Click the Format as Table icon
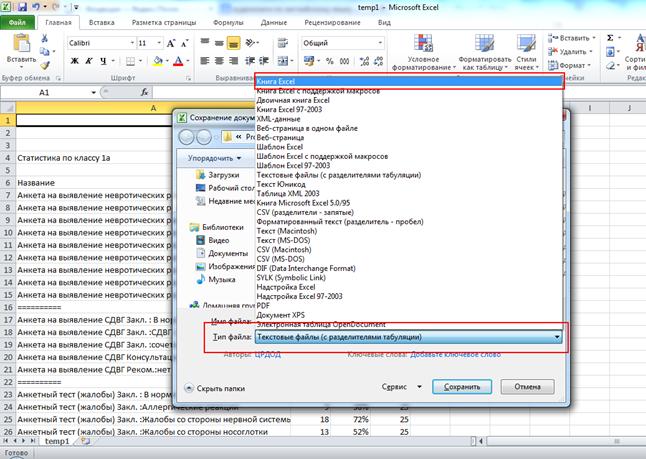Image resolution: width=646 pixels, height=459 pixels. [485, 44]
